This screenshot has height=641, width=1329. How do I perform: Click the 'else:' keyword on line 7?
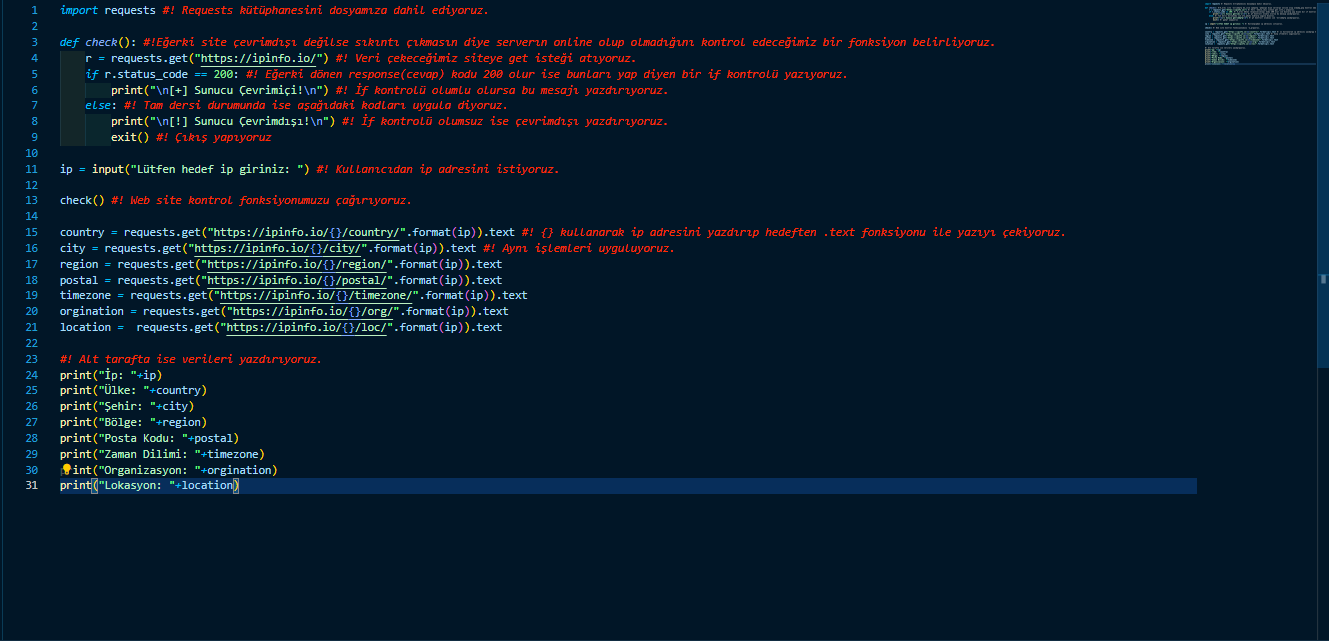[x=101, y=106]
